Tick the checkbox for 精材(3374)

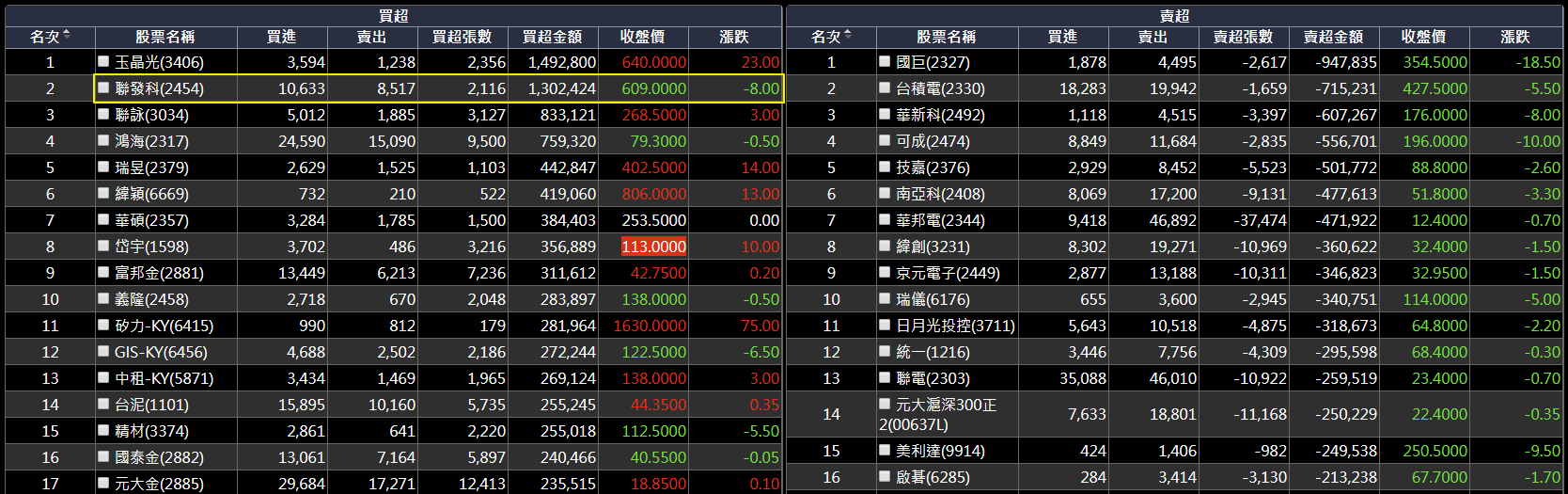click(104, 430)
